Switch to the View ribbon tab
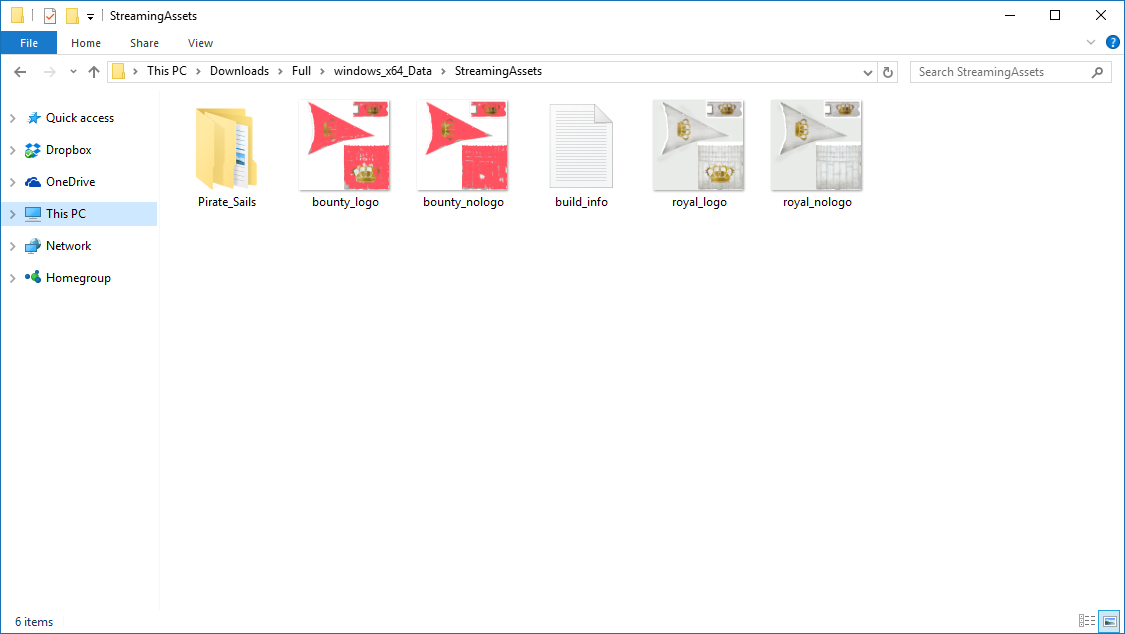This screenshot has height=634, width=1125. pos(200,43)
